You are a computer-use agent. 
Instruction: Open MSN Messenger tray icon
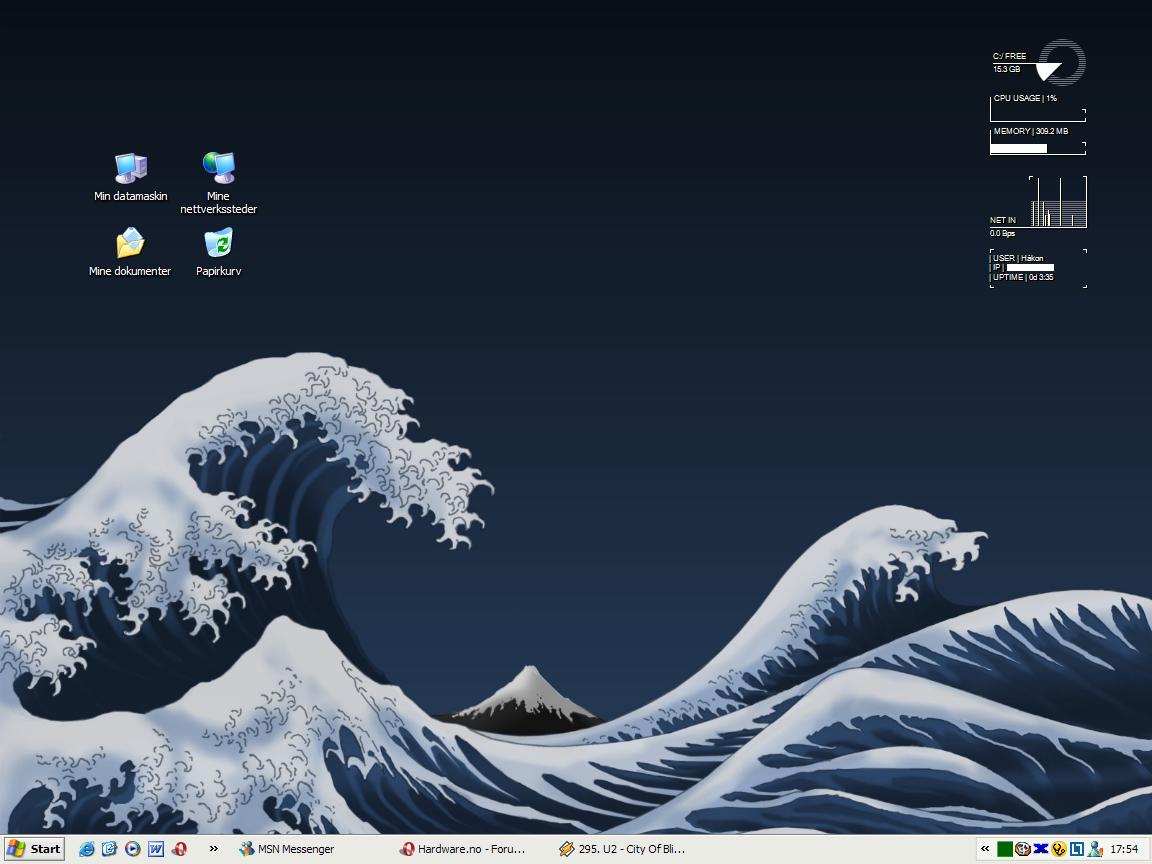(1095, 849)
